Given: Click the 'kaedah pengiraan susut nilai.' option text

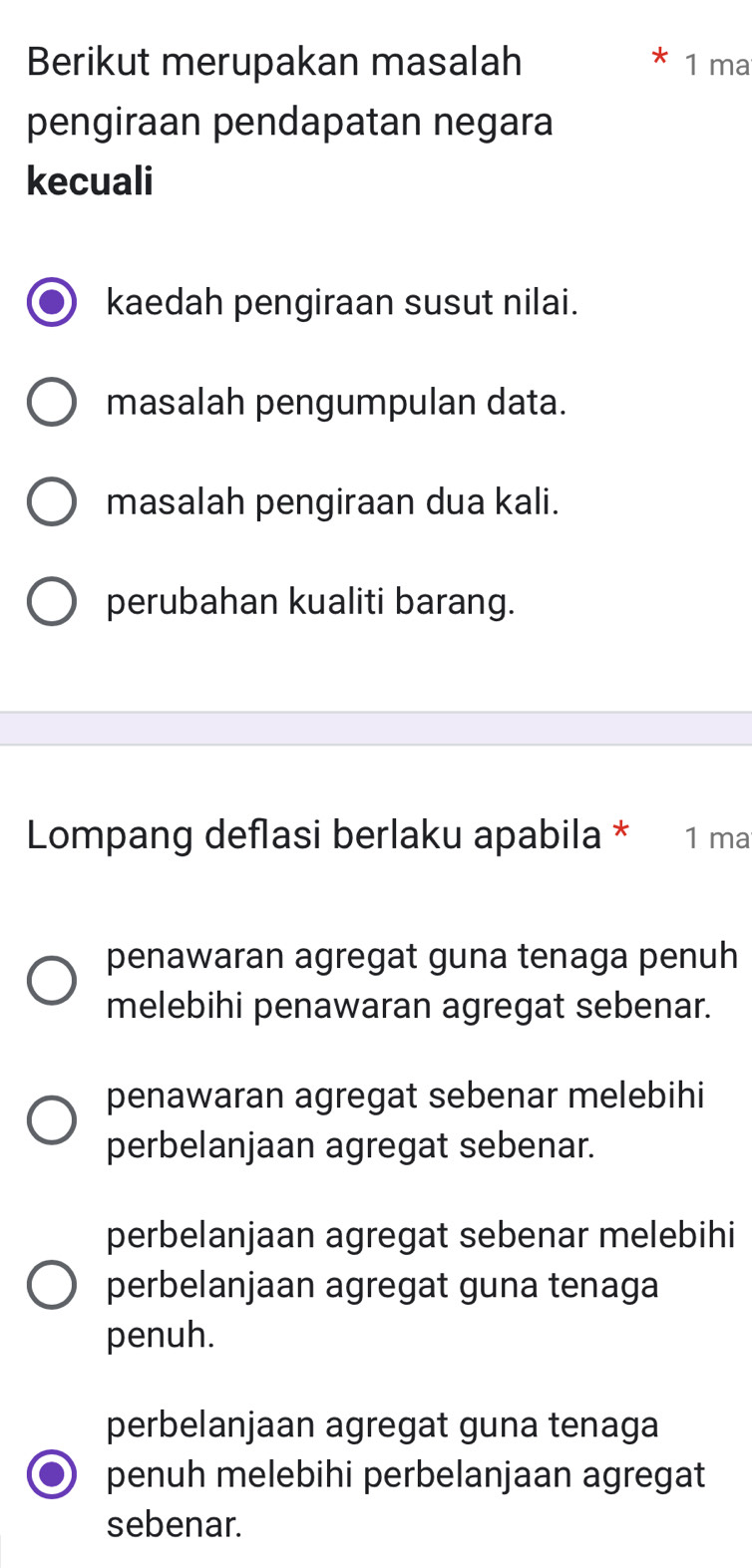Looking at the screenshot, I should pyautogui.click(x=343, y=302).
